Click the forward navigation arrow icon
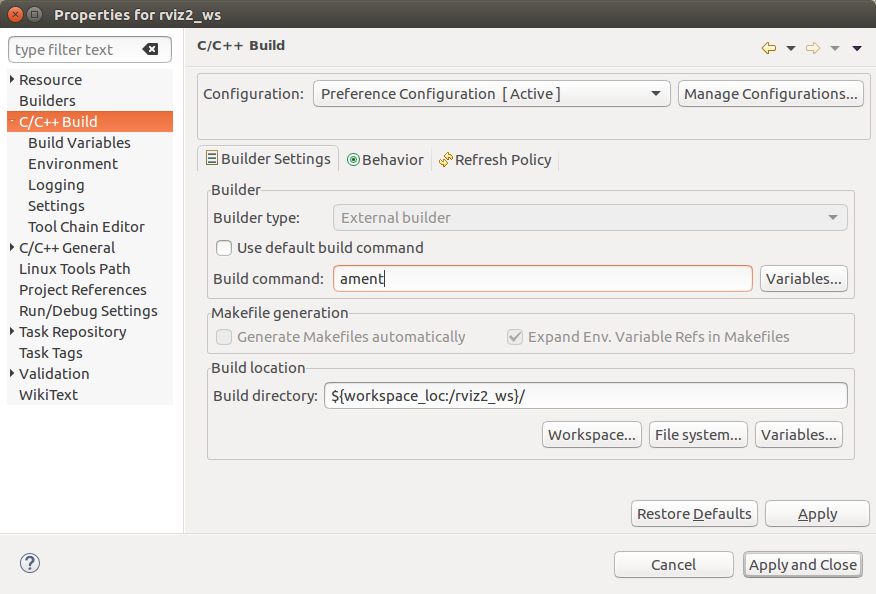The image size is (876, 594). 812,48
